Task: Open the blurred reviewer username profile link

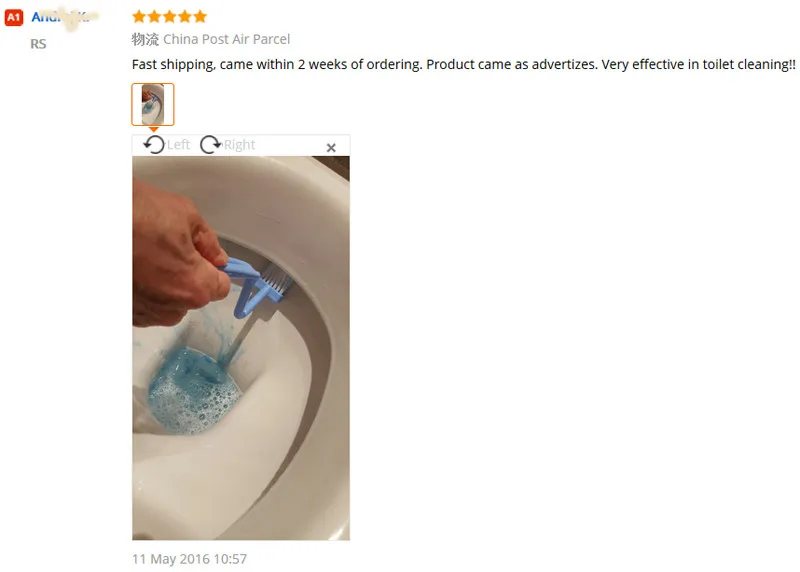Action: pos(61,17)
